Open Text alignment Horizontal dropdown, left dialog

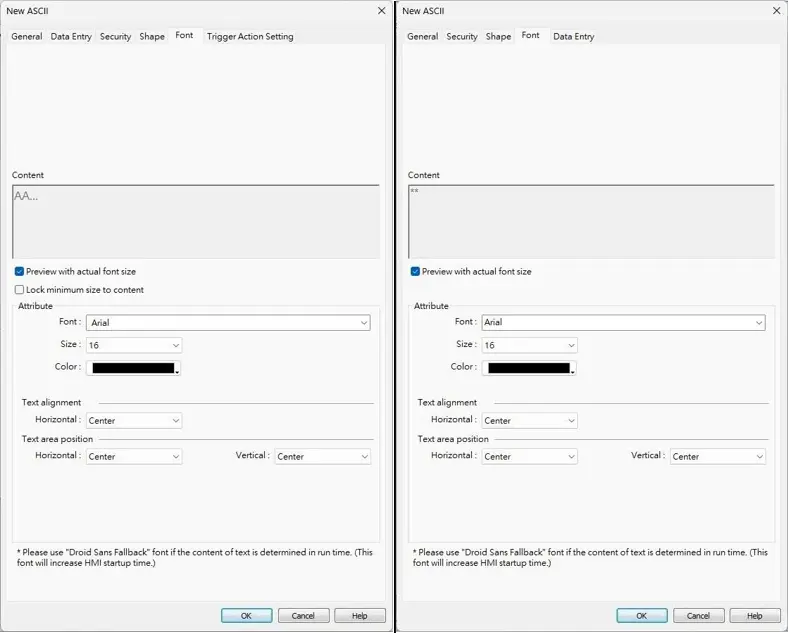point(134,420)
